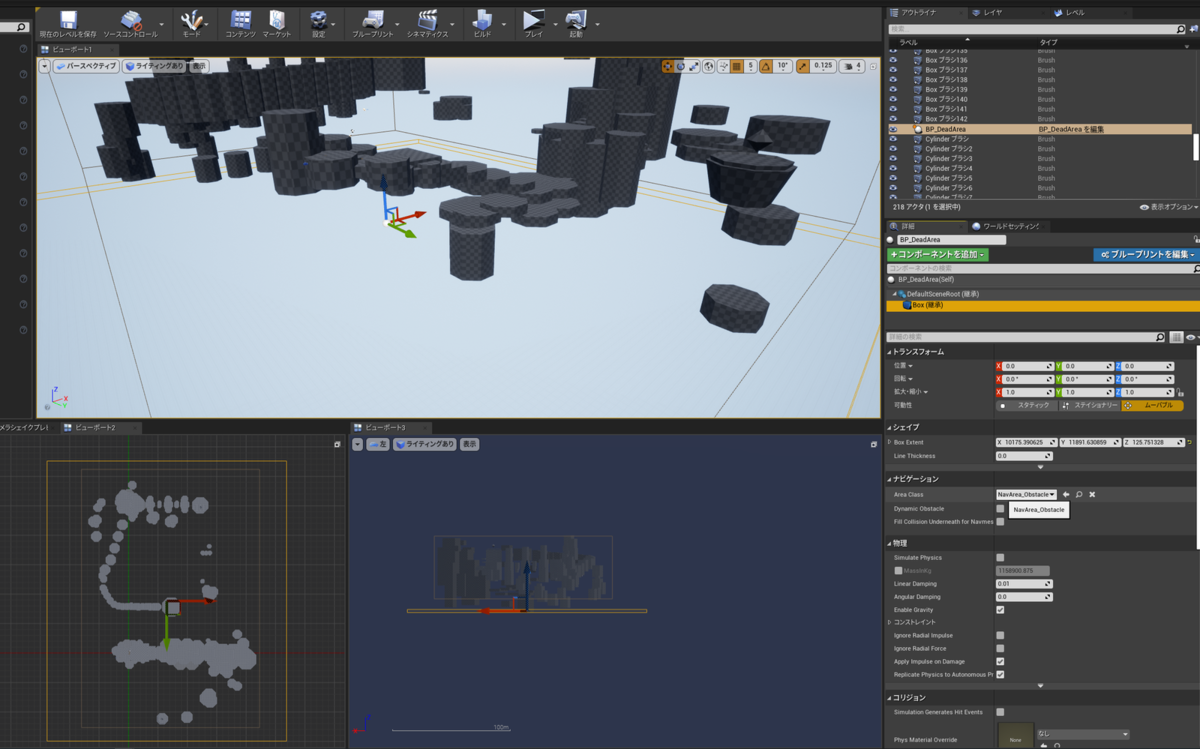Save the current level with the floppy disk icon

(x=68, y=20)
